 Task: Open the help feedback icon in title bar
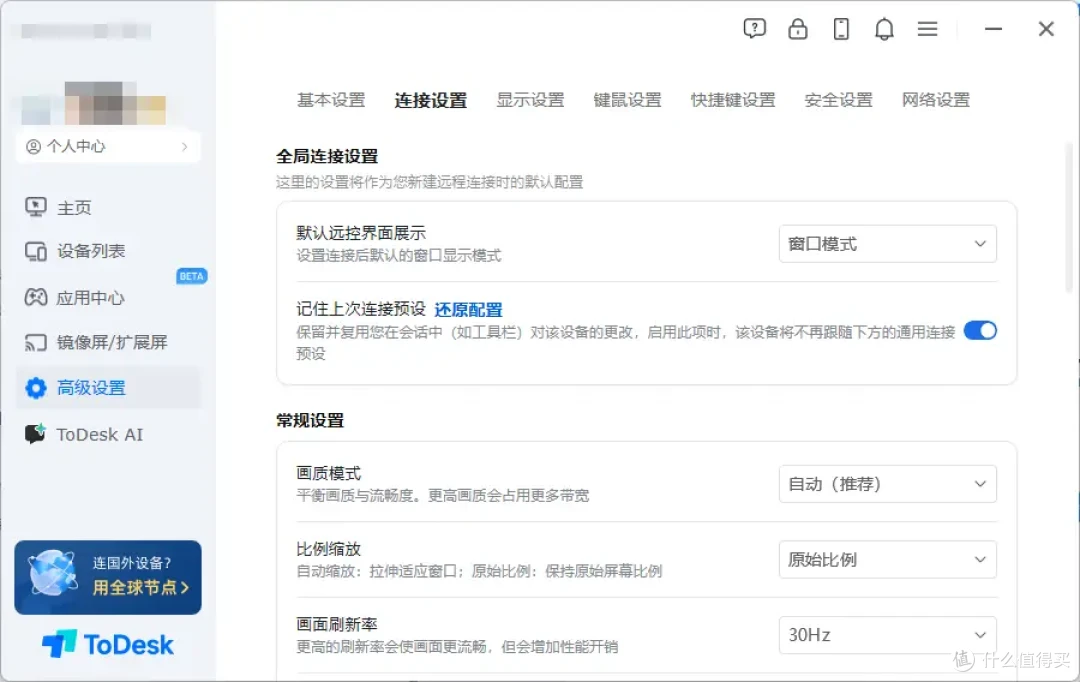click(754, 29)
